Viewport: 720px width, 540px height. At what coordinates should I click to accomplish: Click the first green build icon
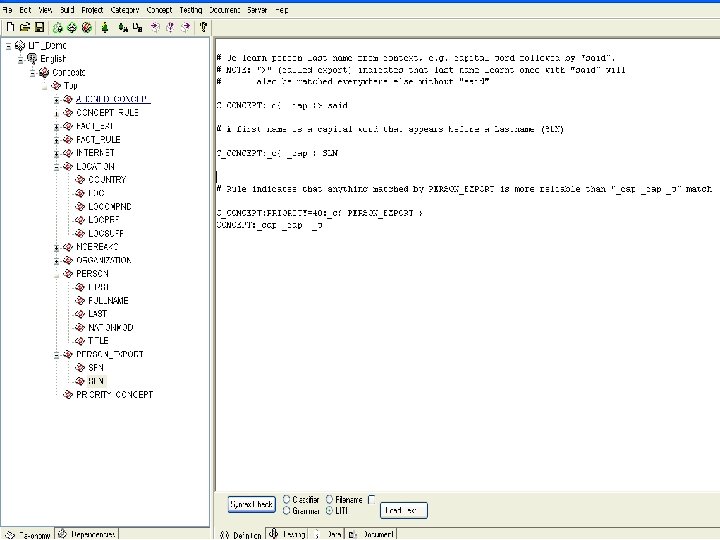point(57,28)
